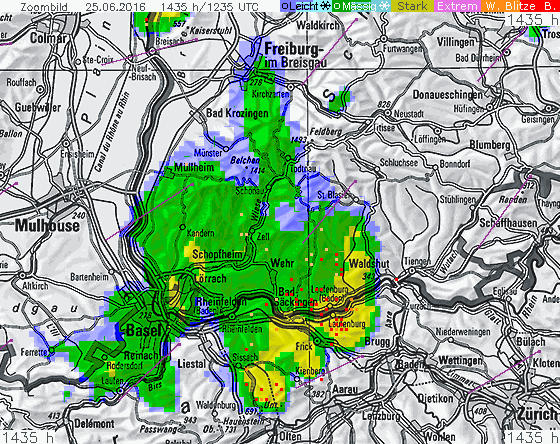Image resolution: width=560 pixels, height=444 pixels.
Task: Click the Basel city label on map
Action: pyautogui.click(x=144, y=330)
